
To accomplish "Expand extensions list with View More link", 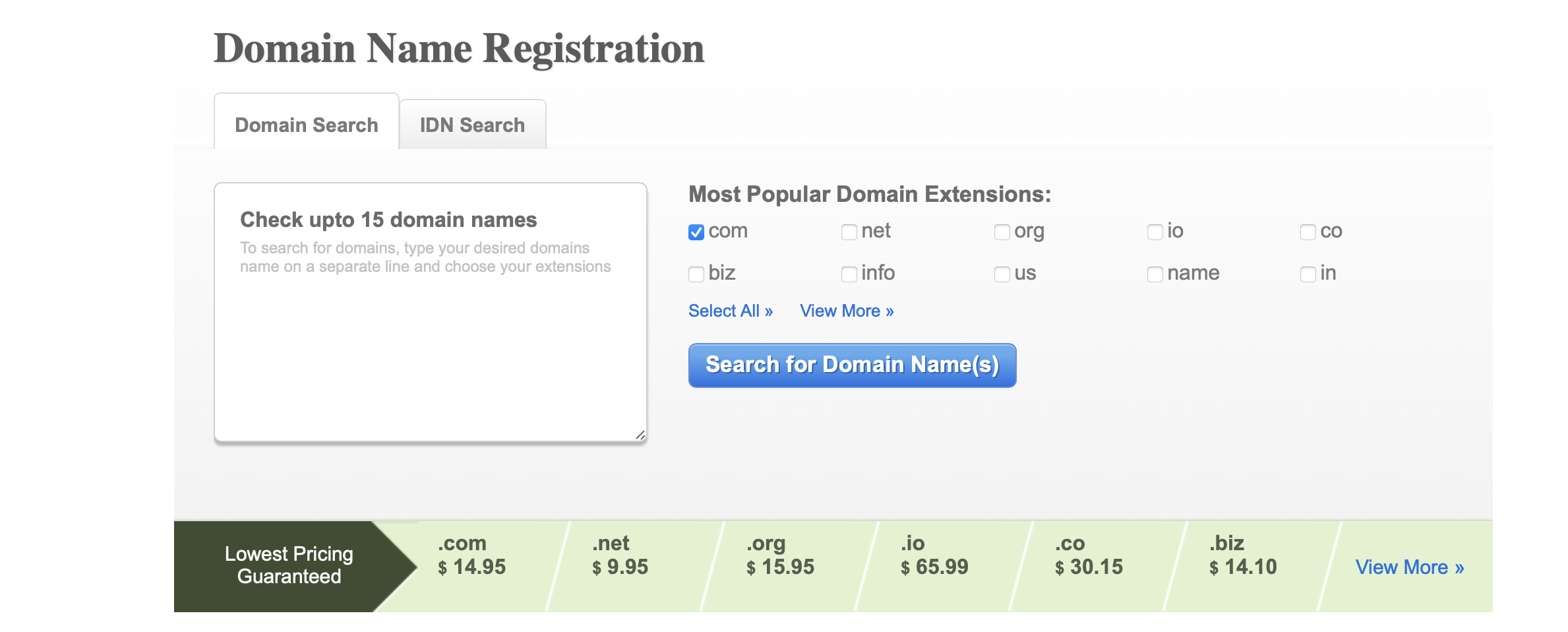I will 847,311.
